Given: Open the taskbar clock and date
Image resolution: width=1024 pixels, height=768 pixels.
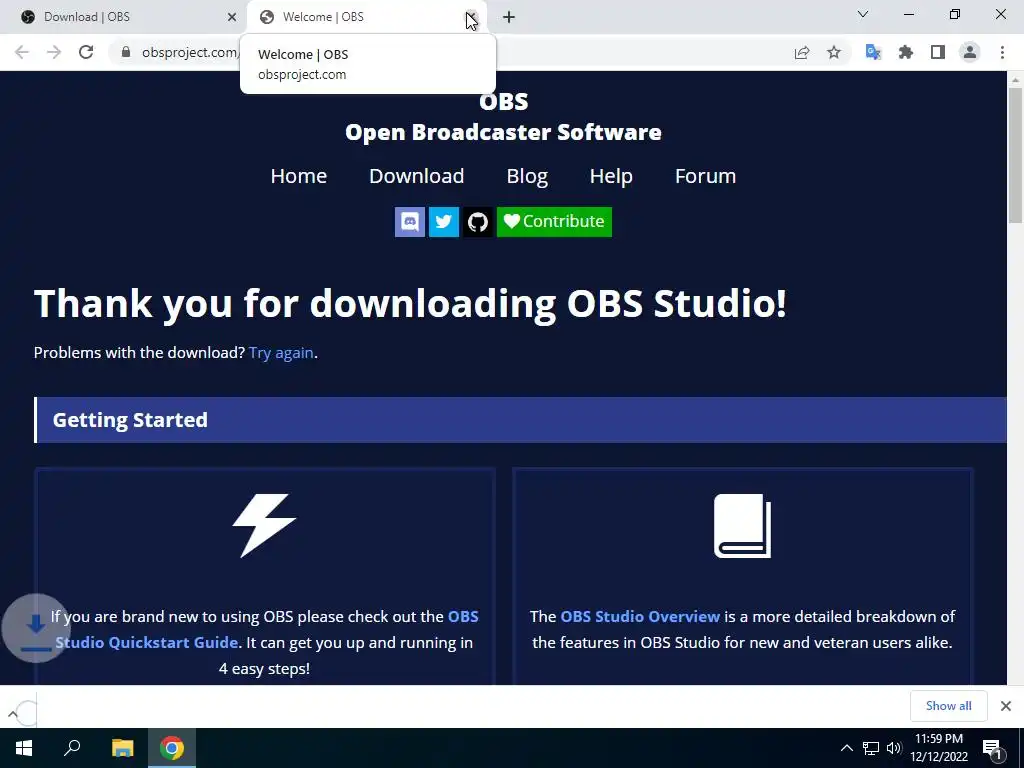Looking at the screenshot, I should 938,748.
